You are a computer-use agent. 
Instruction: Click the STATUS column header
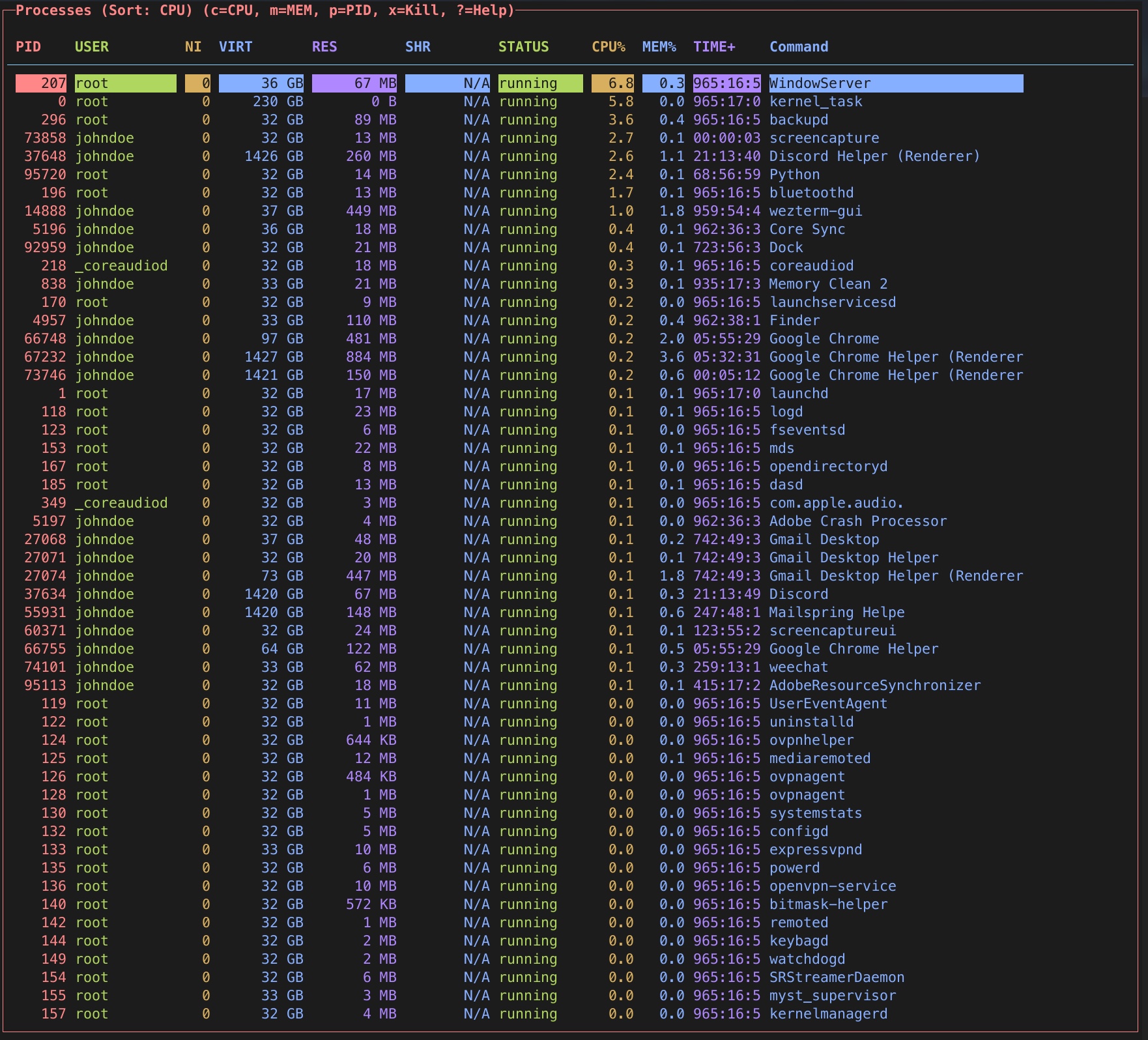(524, 47)
